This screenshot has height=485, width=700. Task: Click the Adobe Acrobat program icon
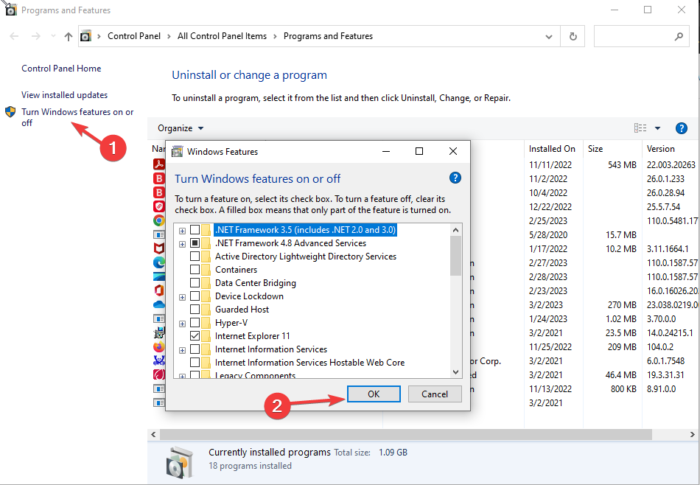click(159, 164)
